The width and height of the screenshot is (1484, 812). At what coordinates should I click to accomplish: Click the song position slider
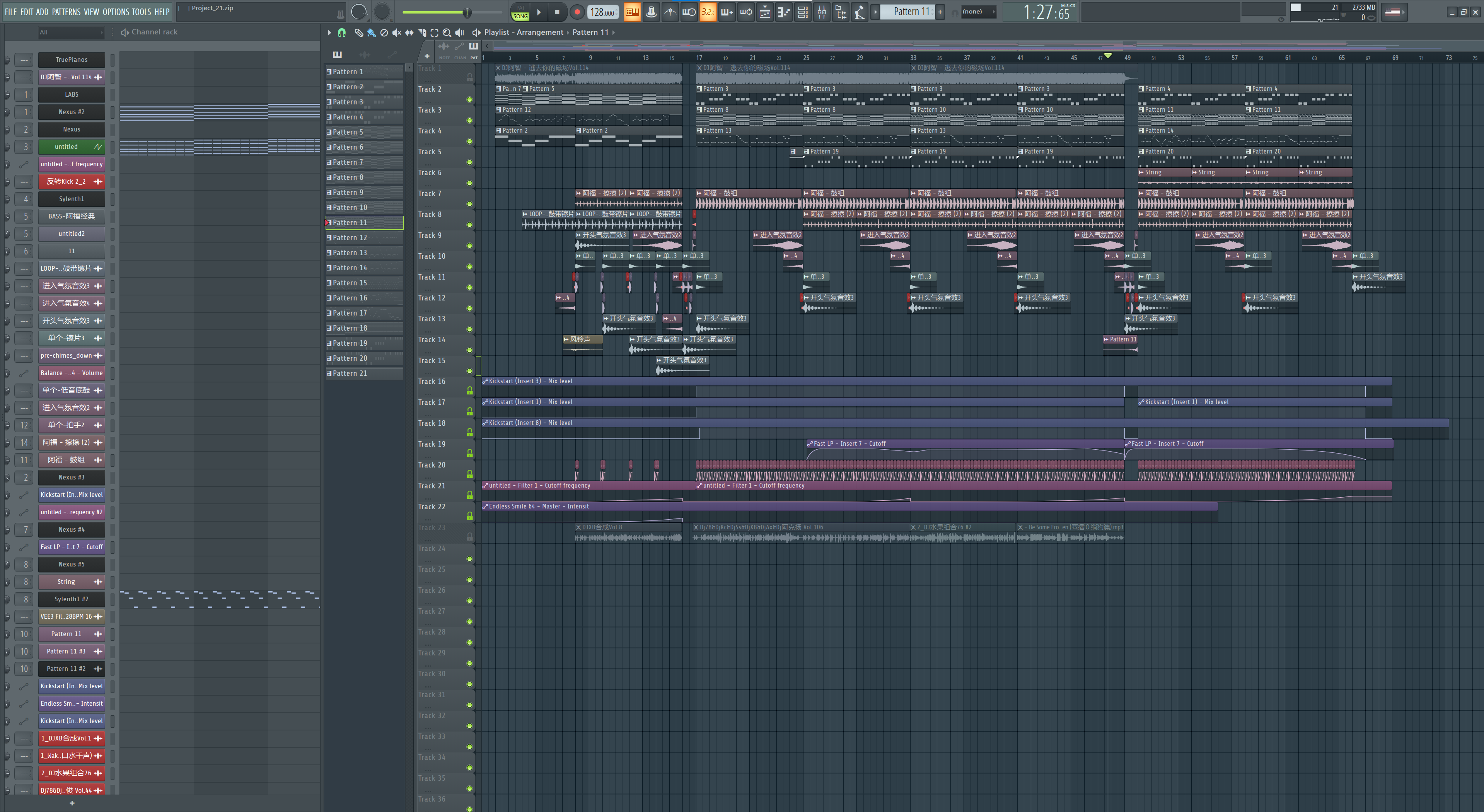452,12
